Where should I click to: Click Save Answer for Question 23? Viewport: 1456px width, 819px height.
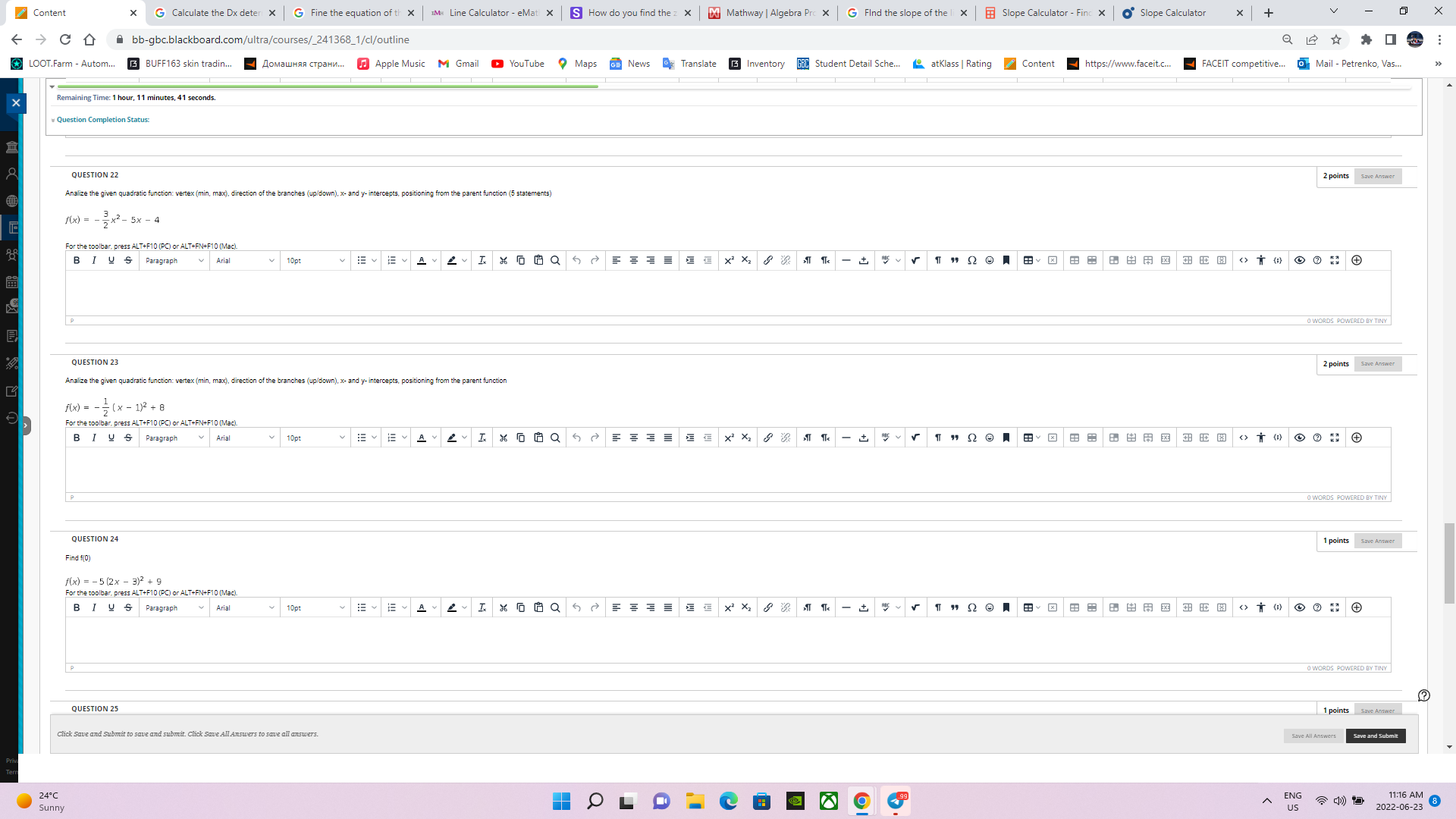(1378, 364)
